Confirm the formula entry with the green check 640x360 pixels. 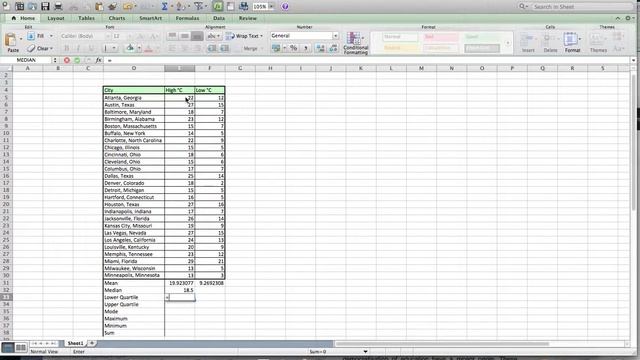[x=77, y=60]
